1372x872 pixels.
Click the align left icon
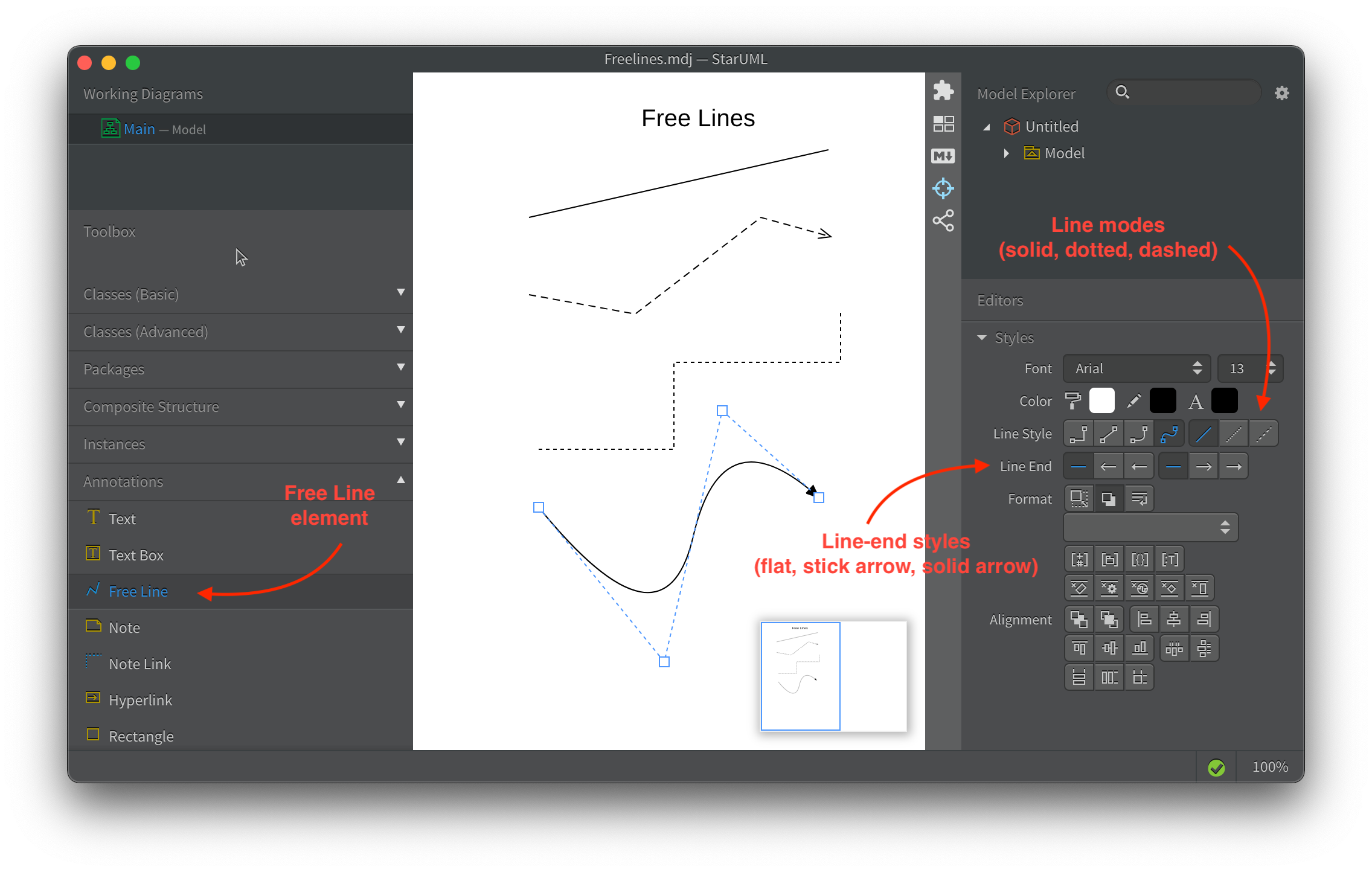click(1144, 619)
